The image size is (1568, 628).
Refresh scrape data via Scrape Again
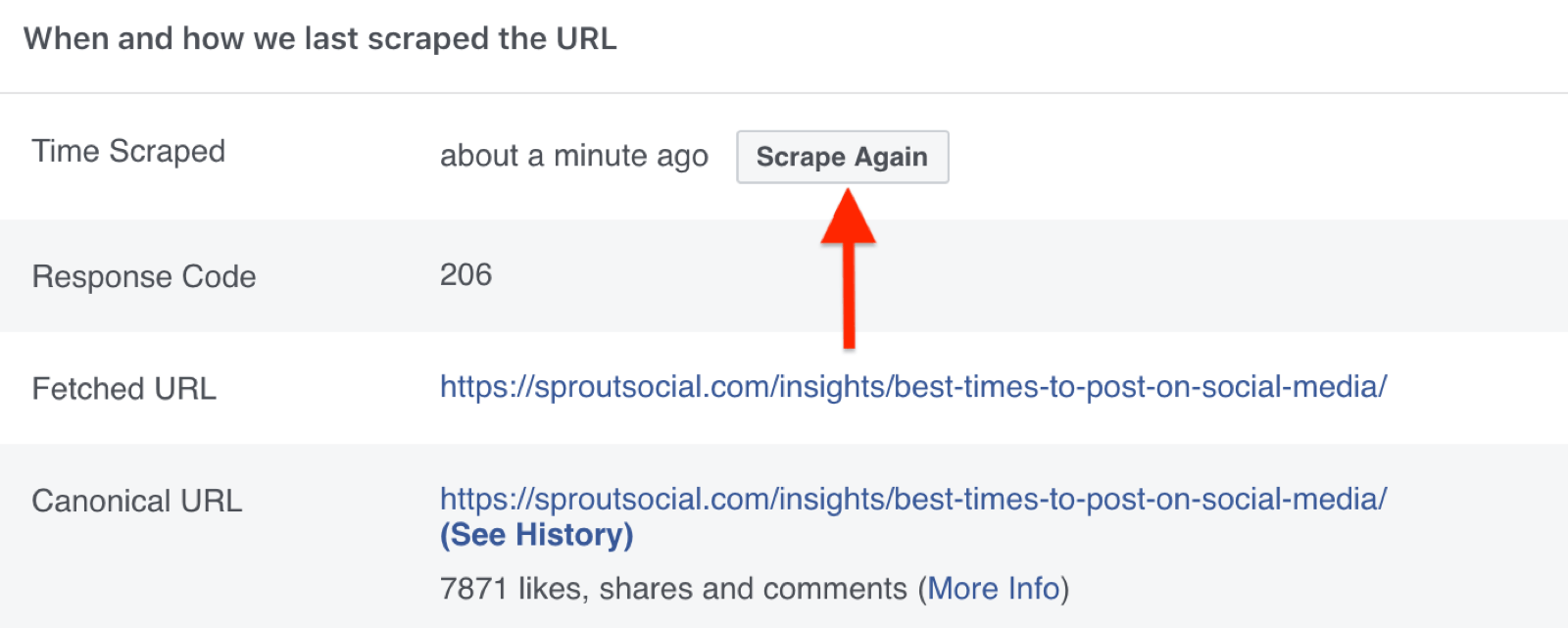842,157
